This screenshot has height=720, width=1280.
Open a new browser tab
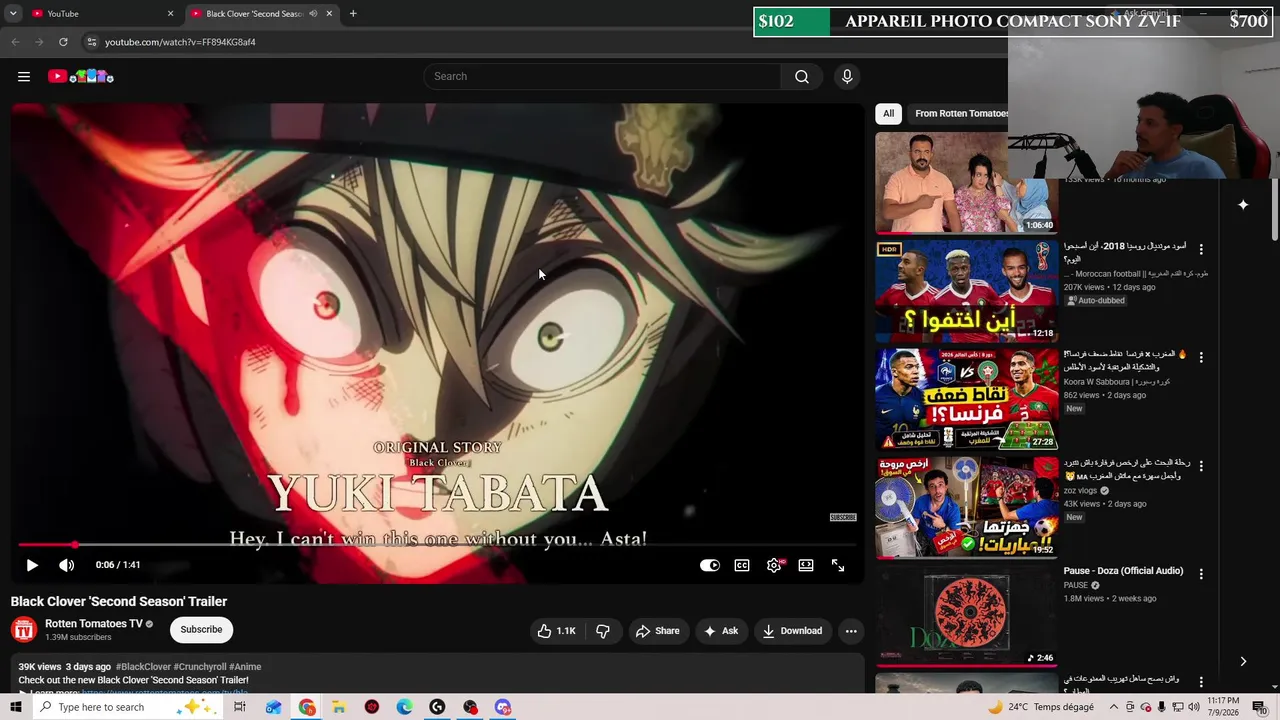pyautogui.click(x=353, y=13)
